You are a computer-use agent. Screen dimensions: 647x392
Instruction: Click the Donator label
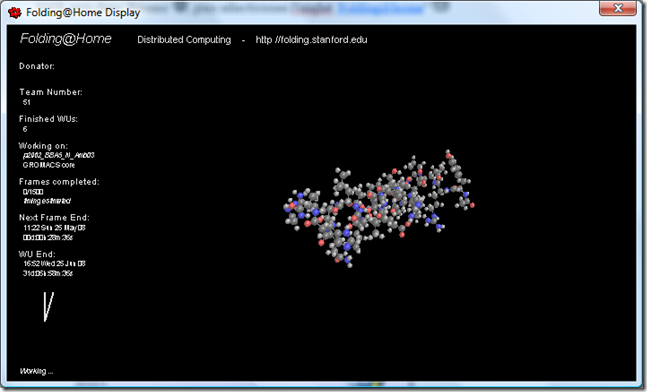coord(37,66)
